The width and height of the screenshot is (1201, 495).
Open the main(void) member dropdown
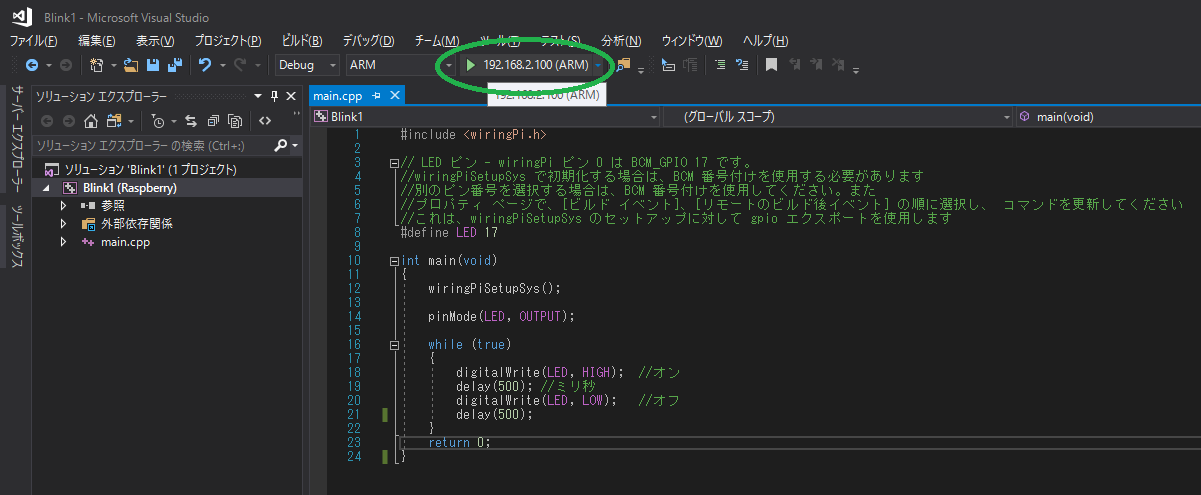pos(1108,117)
